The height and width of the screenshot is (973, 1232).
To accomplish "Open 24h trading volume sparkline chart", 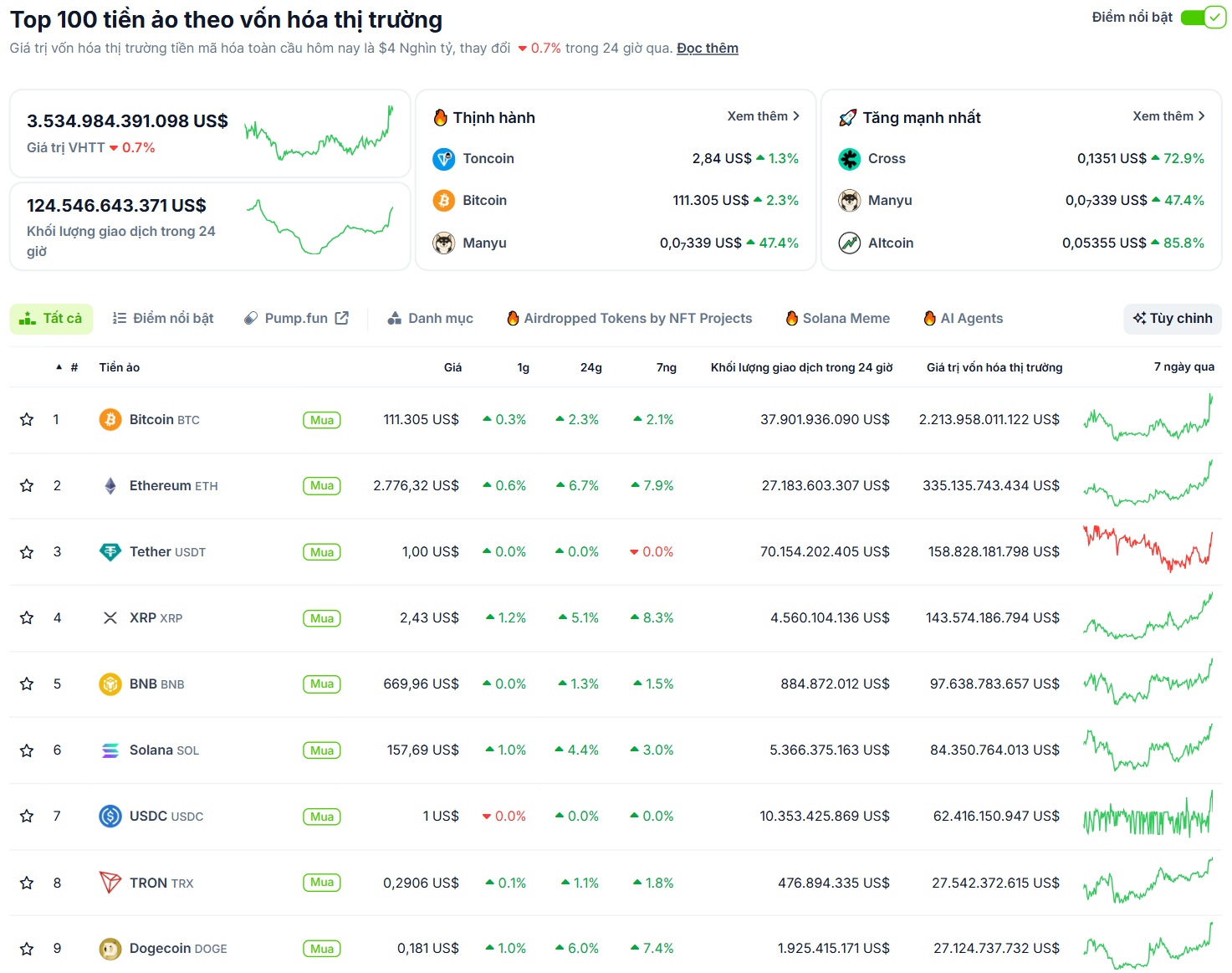I will (x=319, y=227).
